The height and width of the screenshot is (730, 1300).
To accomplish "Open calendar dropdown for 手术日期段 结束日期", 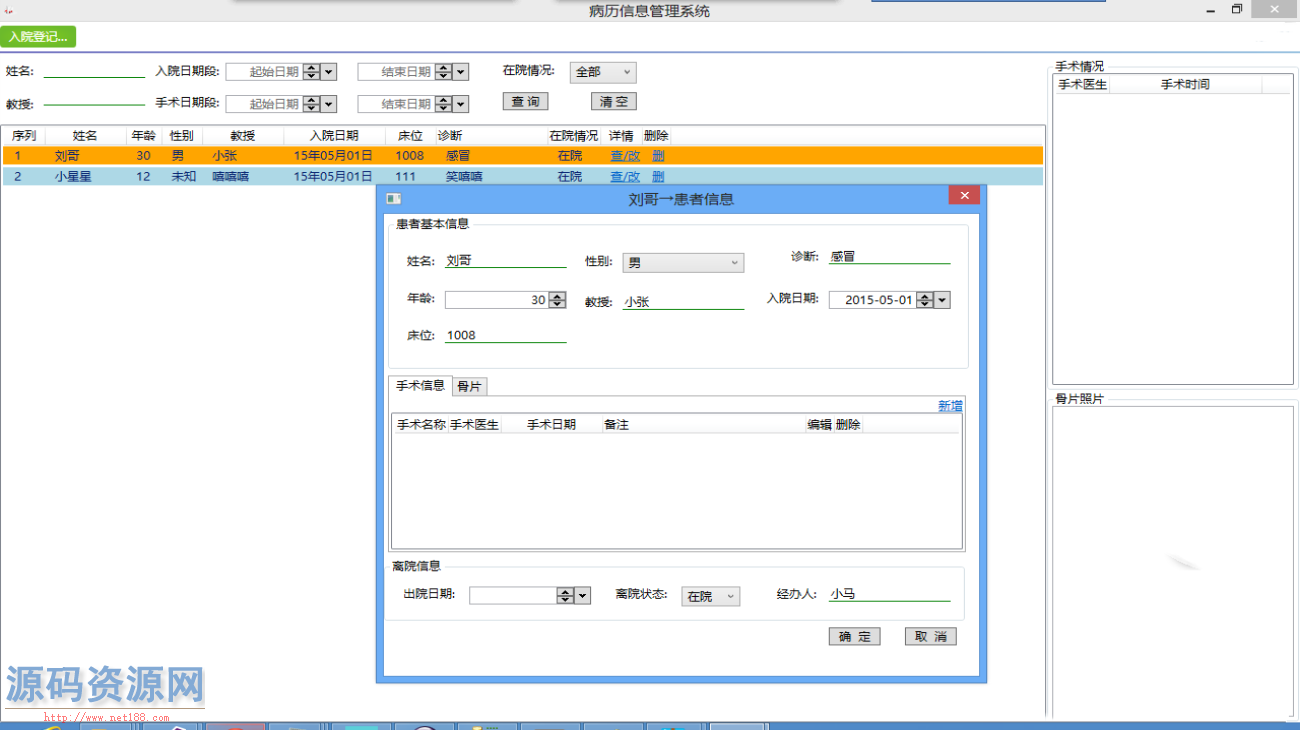I will (461, 104).
